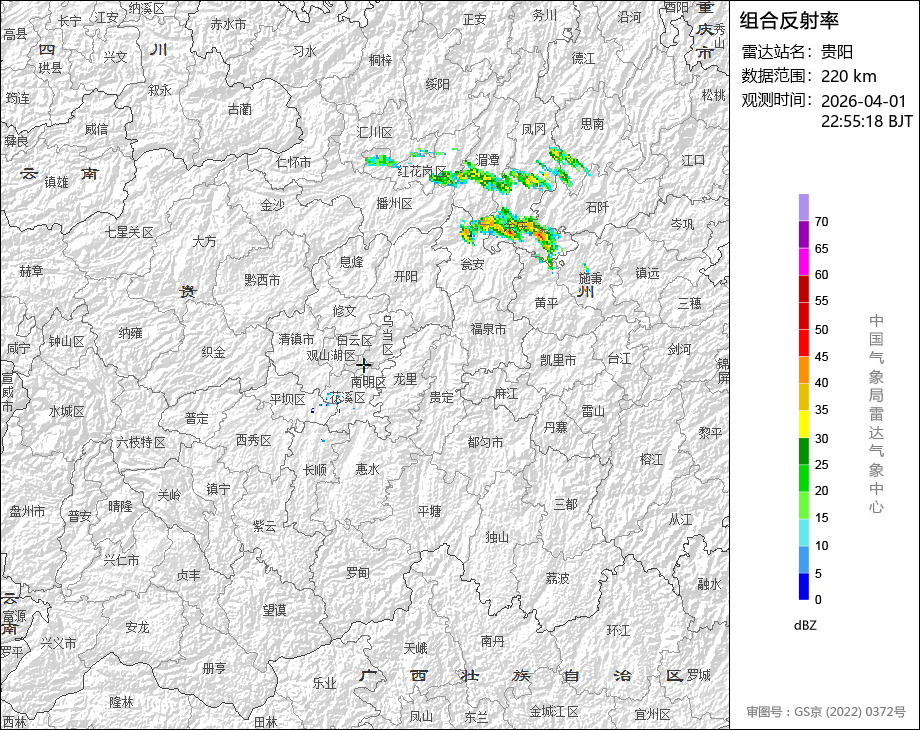Click the 福泉市 map label

(488, 330)
